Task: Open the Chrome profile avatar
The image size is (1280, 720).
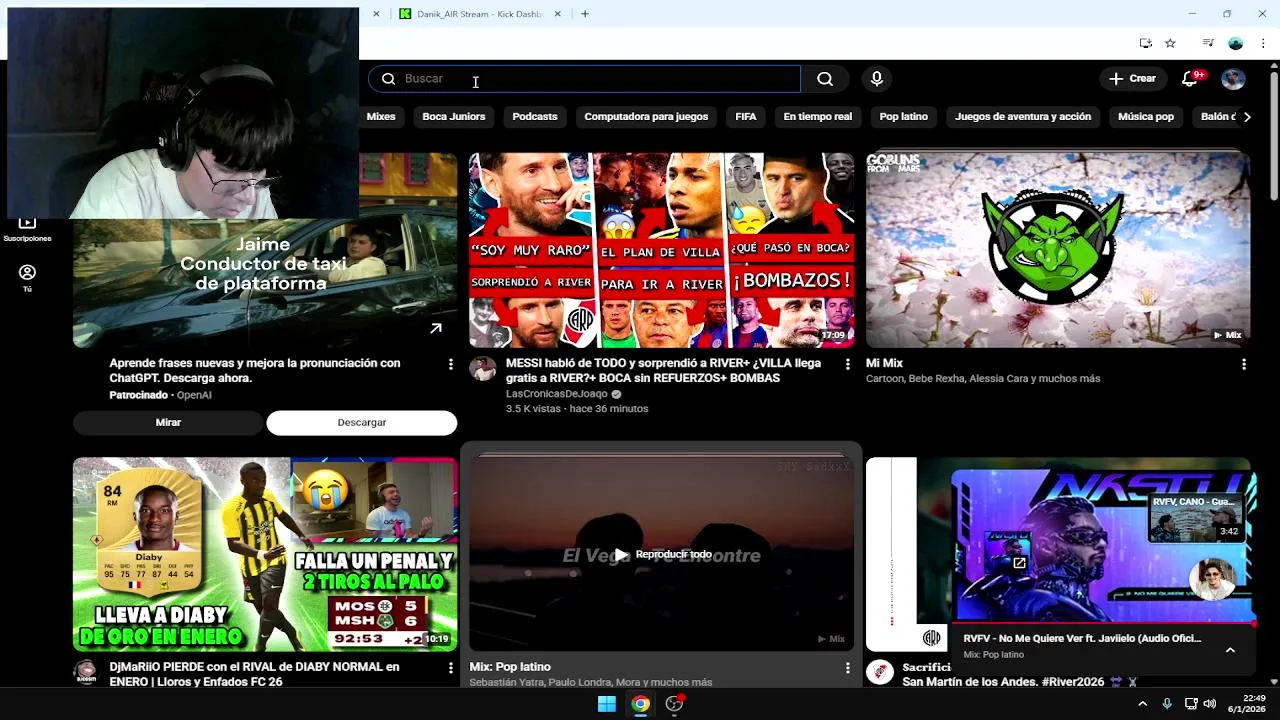Action: pyautogui.click(x=1235, y=43)
